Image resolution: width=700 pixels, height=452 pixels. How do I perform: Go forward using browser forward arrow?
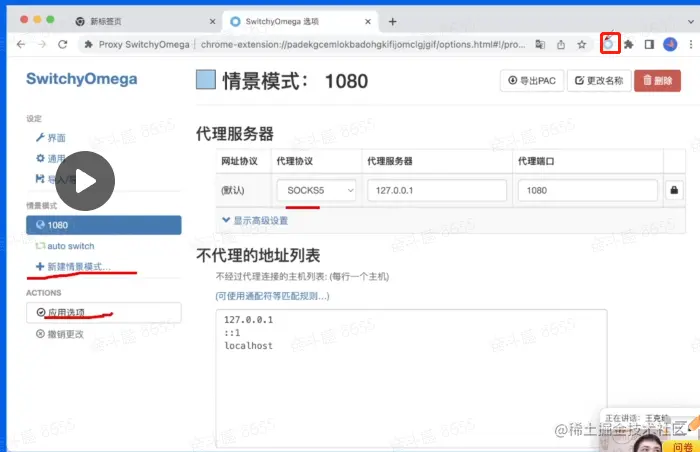(x=42, y=44)
